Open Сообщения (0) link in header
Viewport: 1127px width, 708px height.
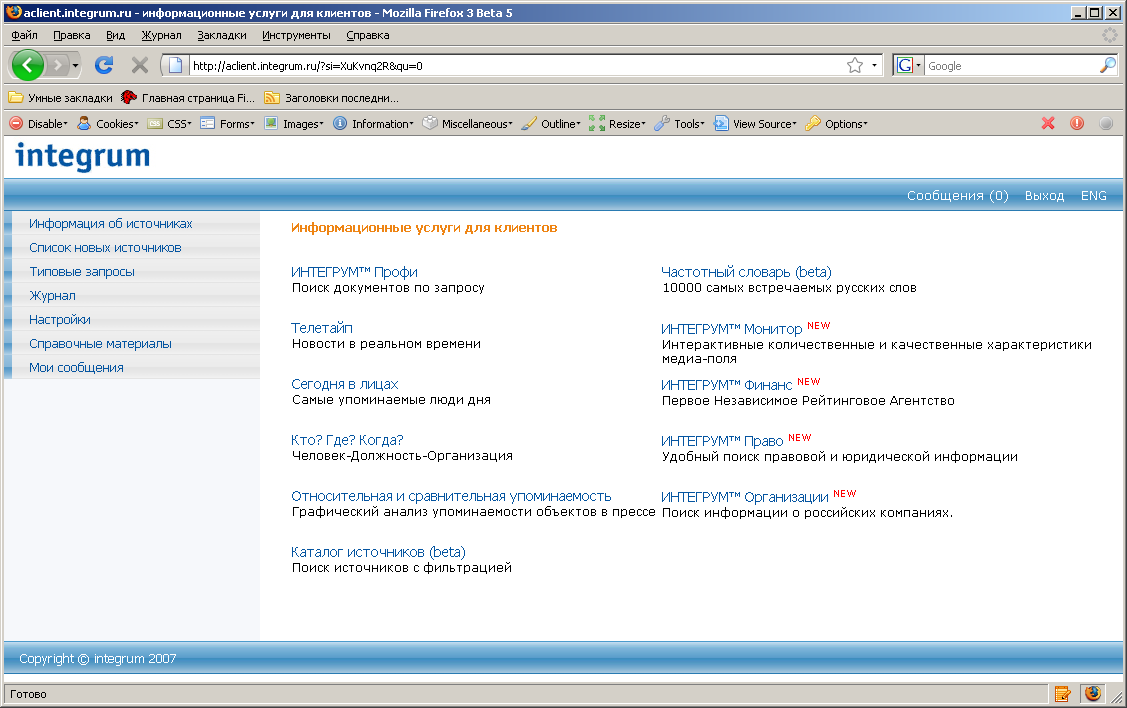[957, 196]
